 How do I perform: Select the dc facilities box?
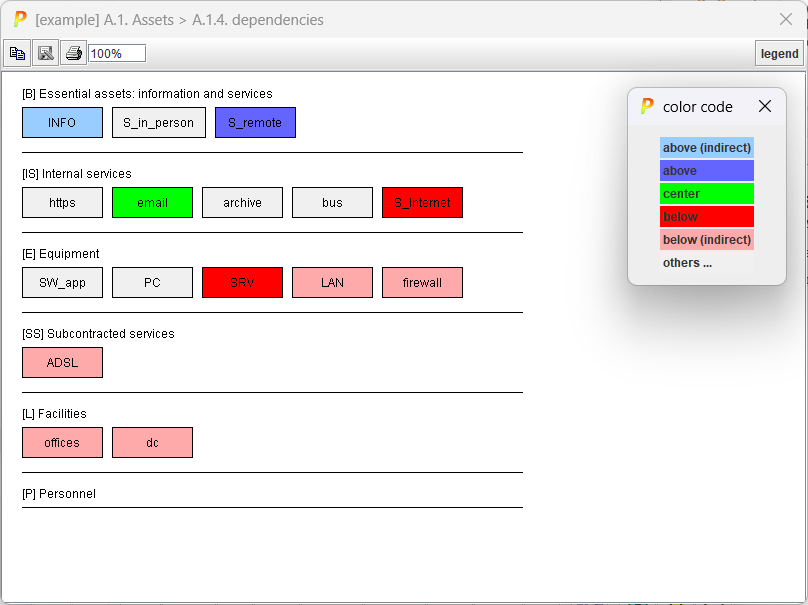[x=153, y=443]
